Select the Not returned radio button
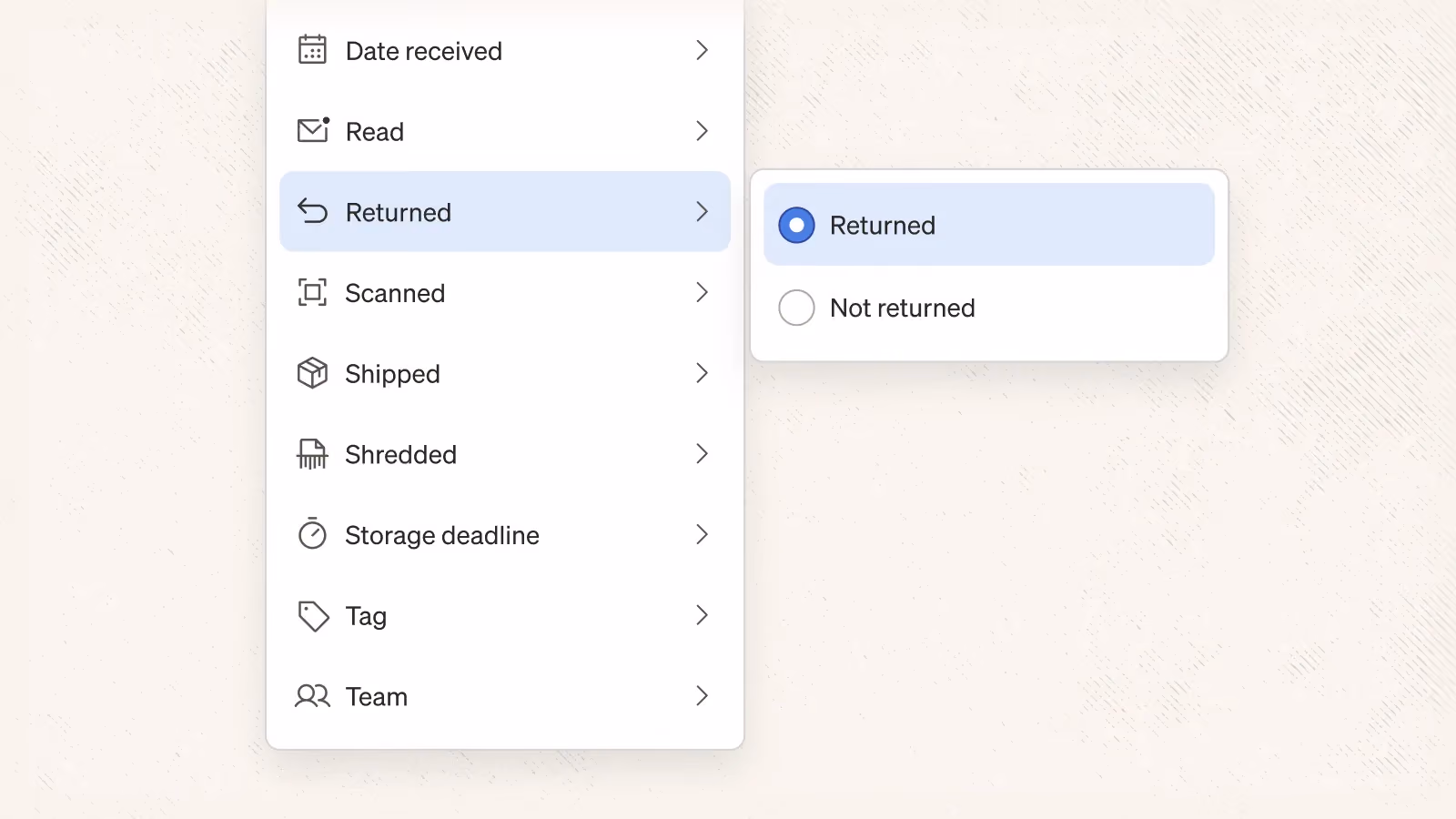Screen dimensions: 1456x819 (x=796, y=308)
